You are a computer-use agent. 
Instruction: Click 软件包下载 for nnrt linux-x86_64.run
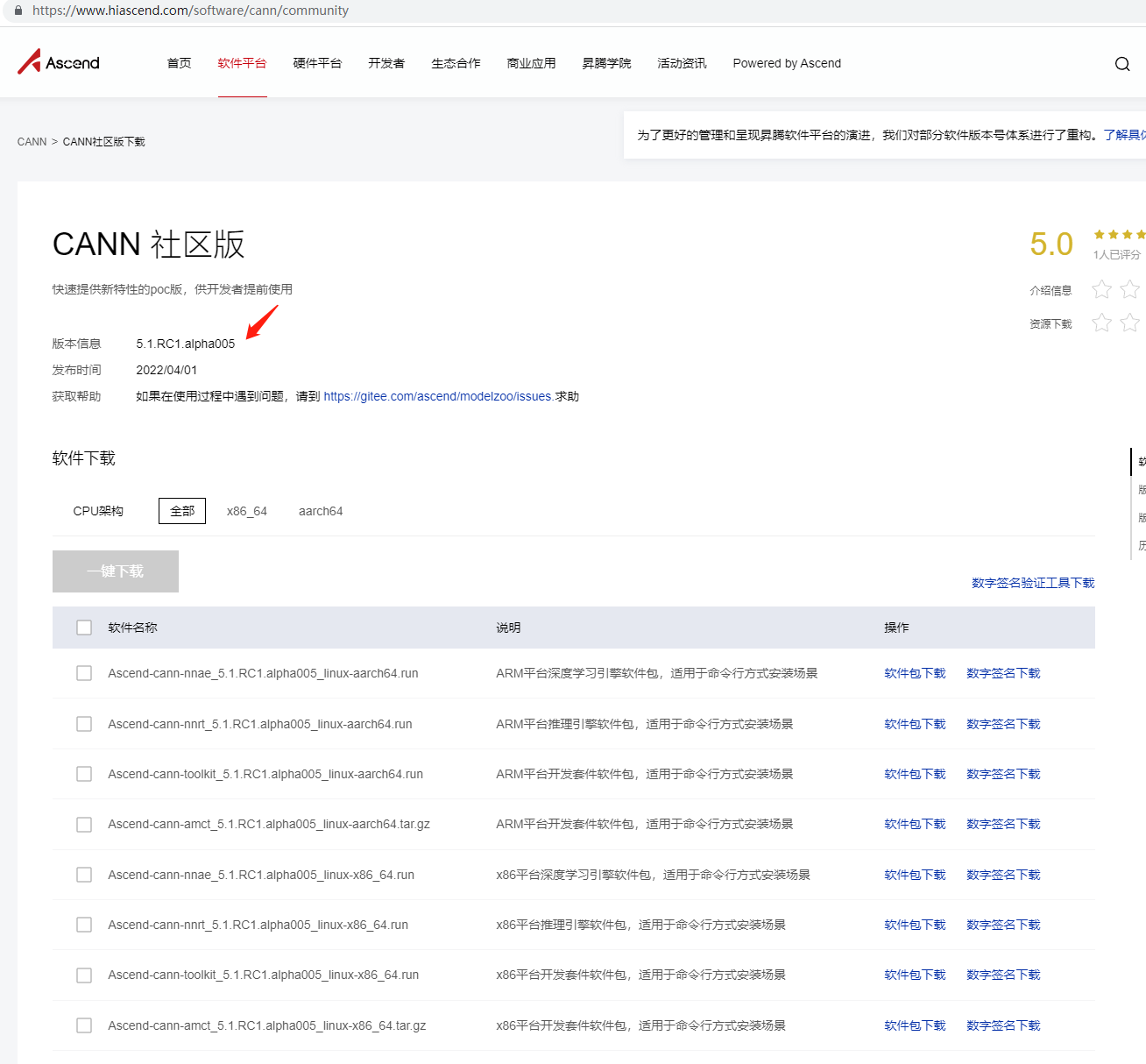point(916,925)
